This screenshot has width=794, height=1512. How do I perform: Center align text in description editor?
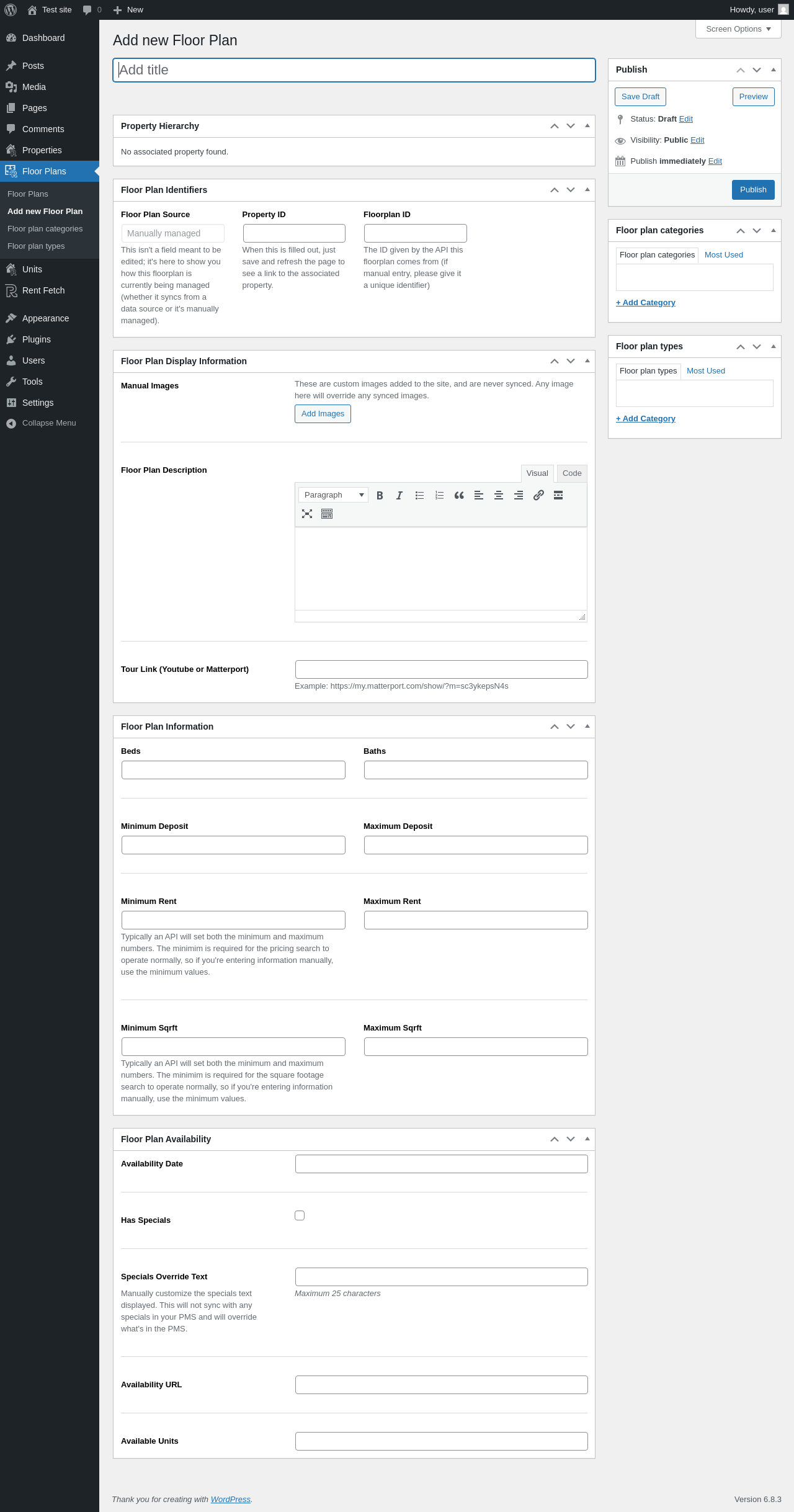coord(499,495)
